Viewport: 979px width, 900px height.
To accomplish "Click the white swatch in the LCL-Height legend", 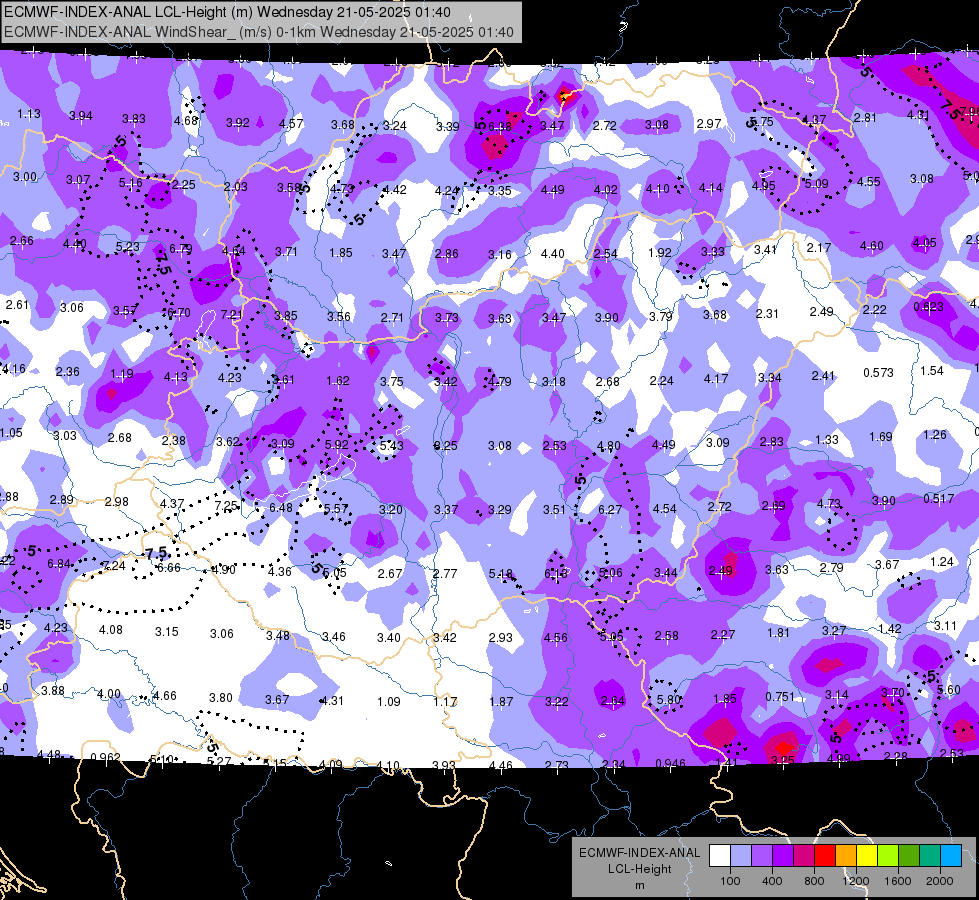I will pos(720,856).
